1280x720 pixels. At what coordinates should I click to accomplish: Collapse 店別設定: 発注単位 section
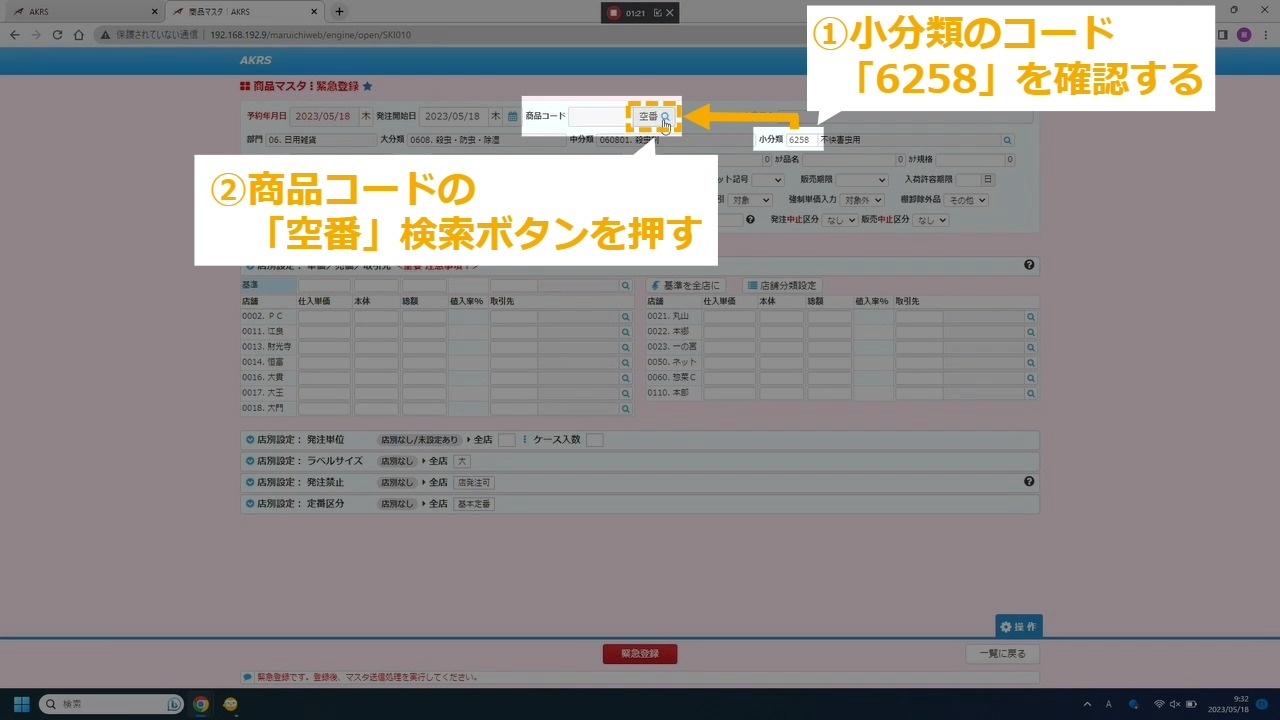[x=249, y=440]
